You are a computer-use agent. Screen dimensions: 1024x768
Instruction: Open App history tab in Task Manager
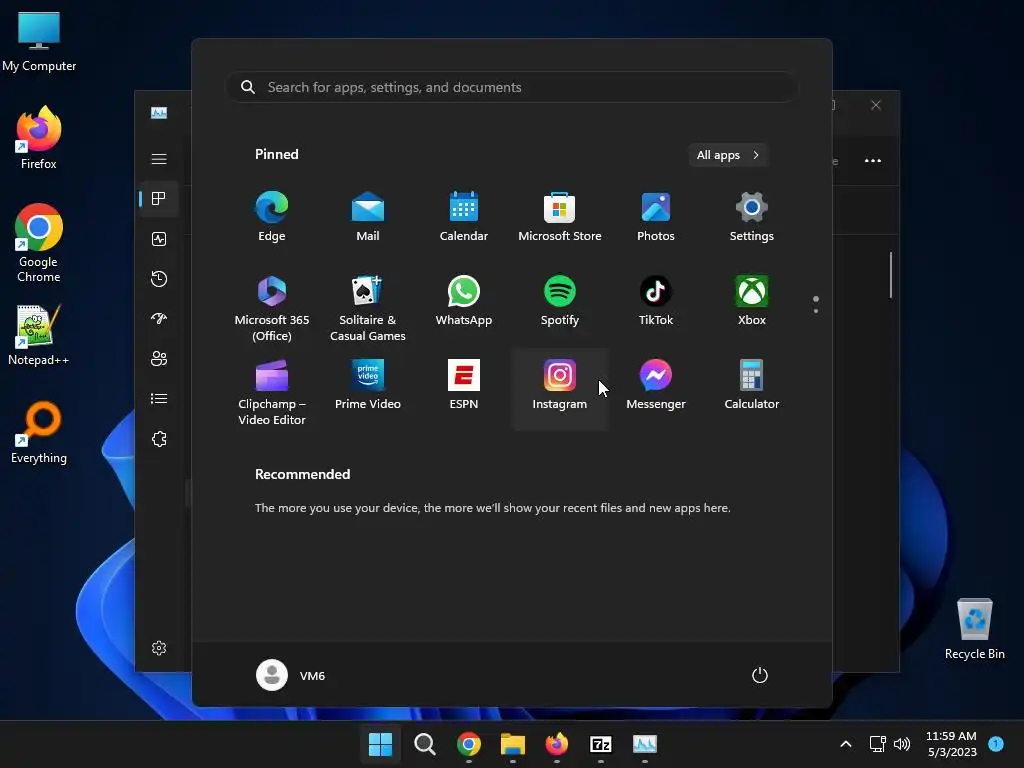pos(159,279)
